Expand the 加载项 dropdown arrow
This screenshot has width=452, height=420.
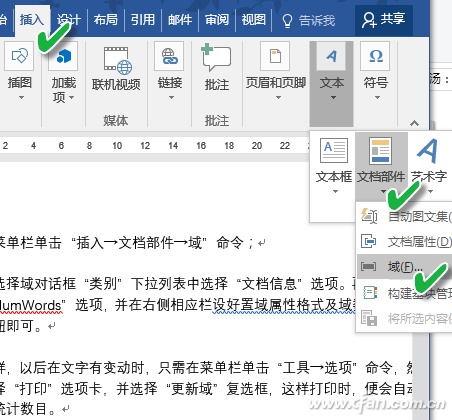[x=71, y=97]
